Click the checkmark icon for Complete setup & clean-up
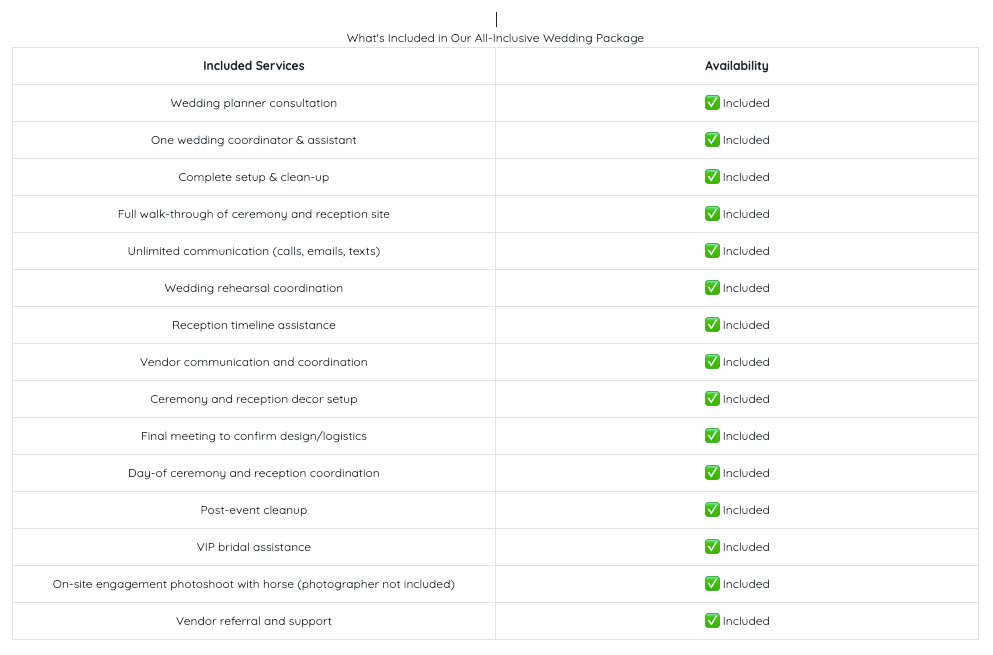Viewport: 993px width, 655px height. [x=712, y=177]
